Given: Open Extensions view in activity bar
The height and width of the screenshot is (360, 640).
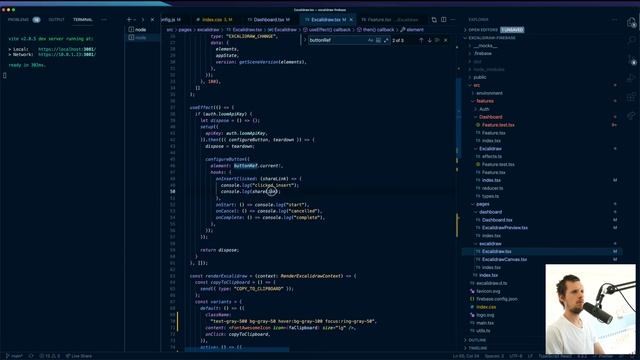Looking at the screenshot, I should tap(632, 97).
